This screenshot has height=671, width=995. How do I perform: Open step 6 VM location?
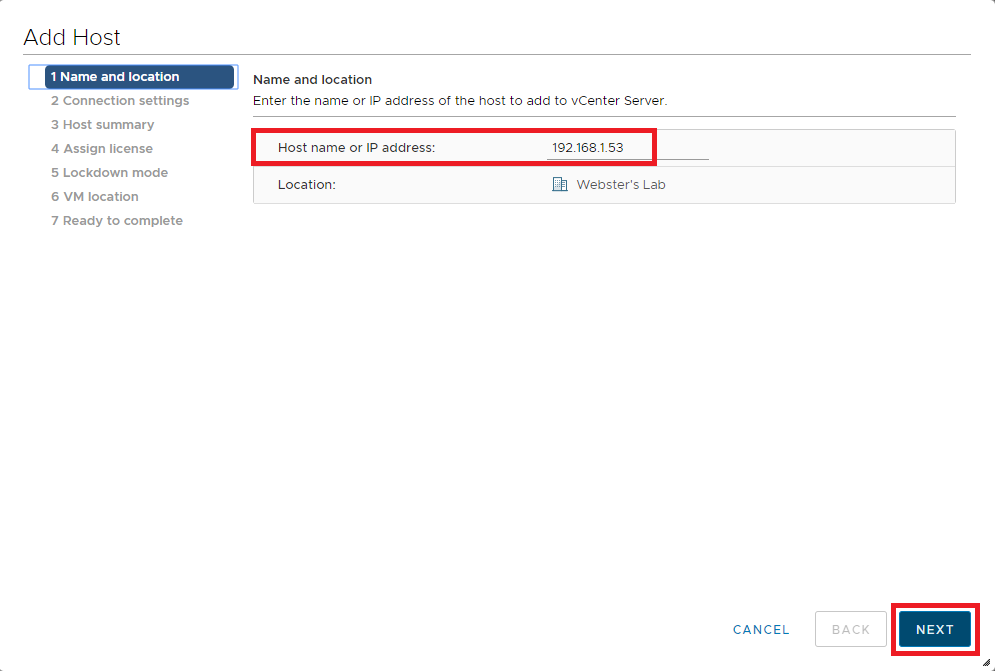pyautogui.click(x=95, y=197)
